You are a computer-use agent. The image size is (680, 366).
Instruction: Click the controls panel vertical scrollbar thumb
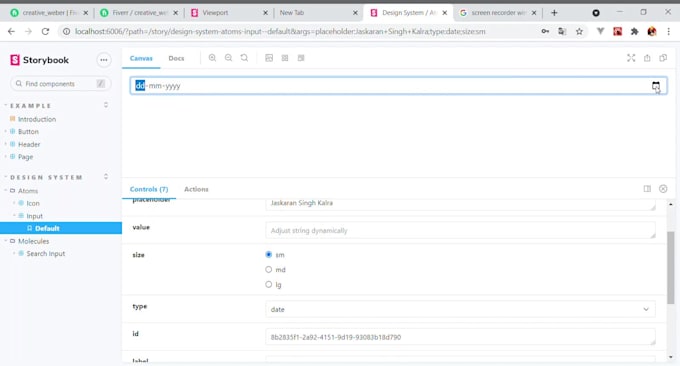pos(670,268)
